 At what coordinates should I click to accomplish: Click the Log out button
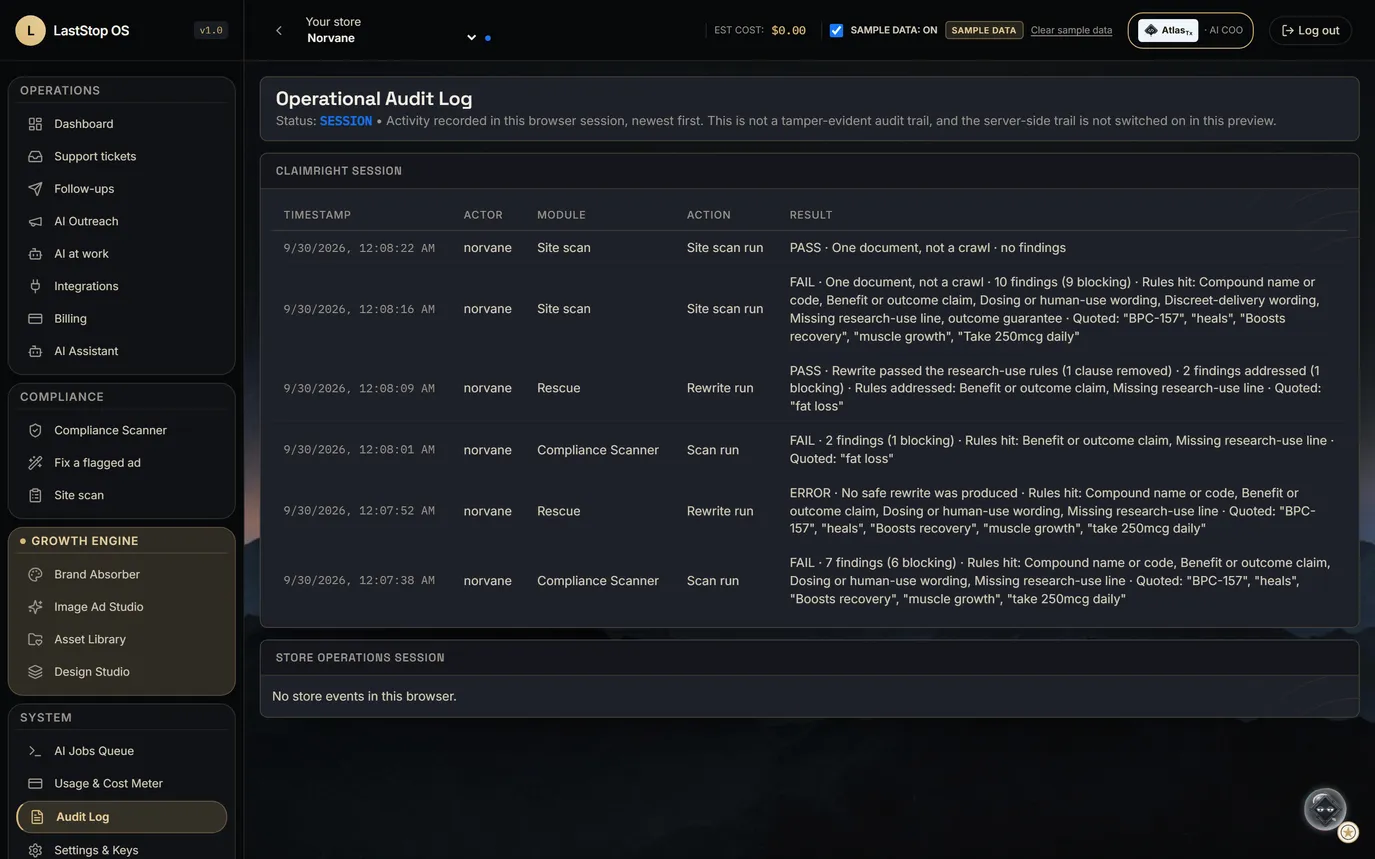(x=1310, y=30)
